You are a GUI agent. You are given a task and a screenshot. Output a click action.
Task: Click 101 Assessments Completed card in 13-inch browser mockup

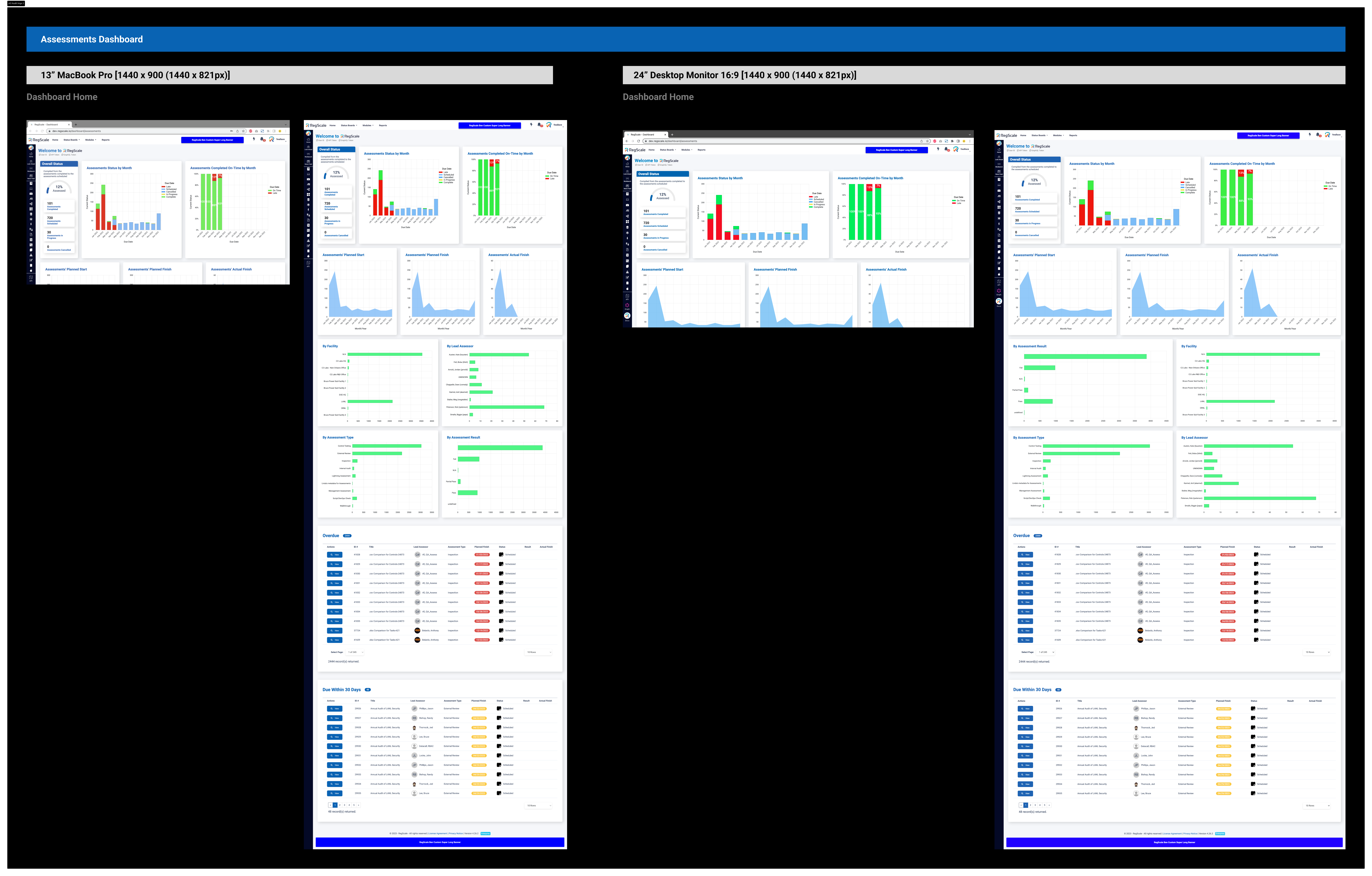tap(59, 206)
